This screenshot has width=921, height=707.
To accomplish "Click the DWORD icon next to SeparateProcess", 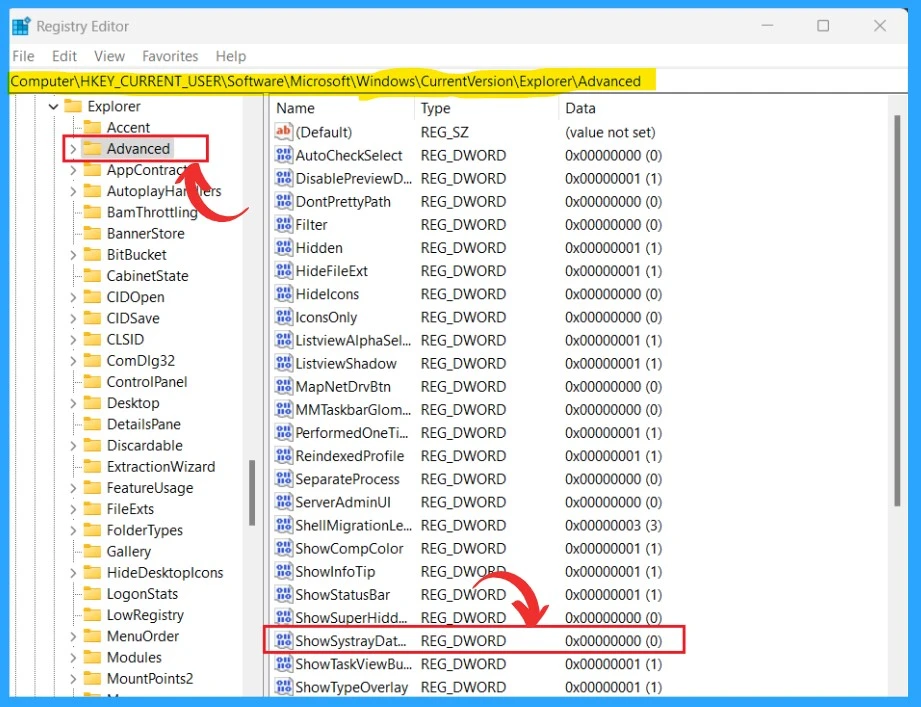I will coord(284,479).
